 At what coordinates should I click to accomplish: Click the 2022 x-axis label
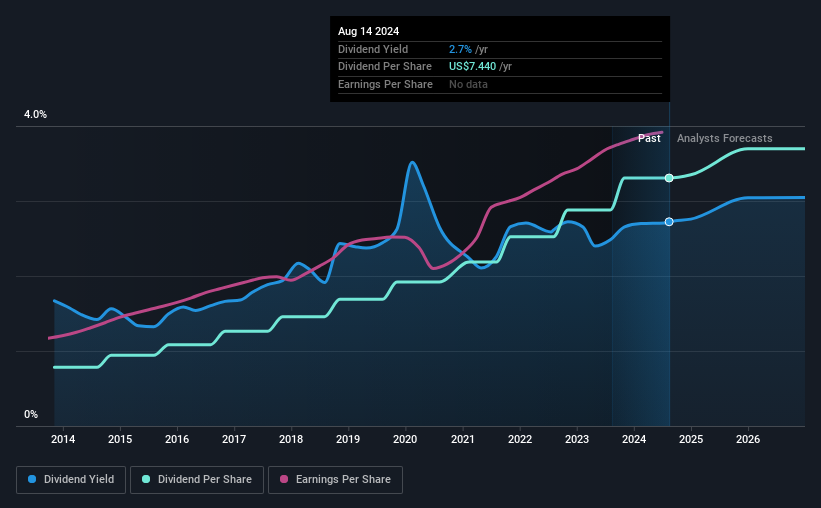[x=520, y=439]
